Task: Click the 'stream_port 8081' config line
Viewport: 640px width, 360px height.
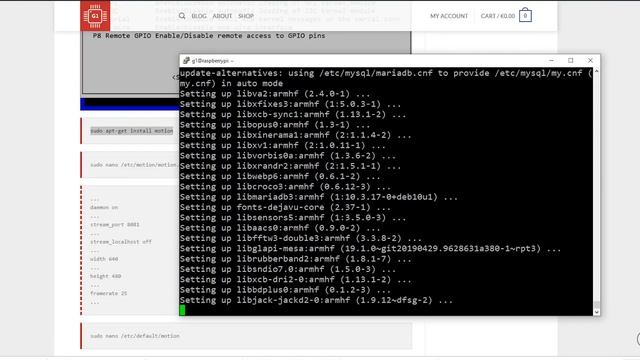Action: pyautogui.click(x=115, y=224)
